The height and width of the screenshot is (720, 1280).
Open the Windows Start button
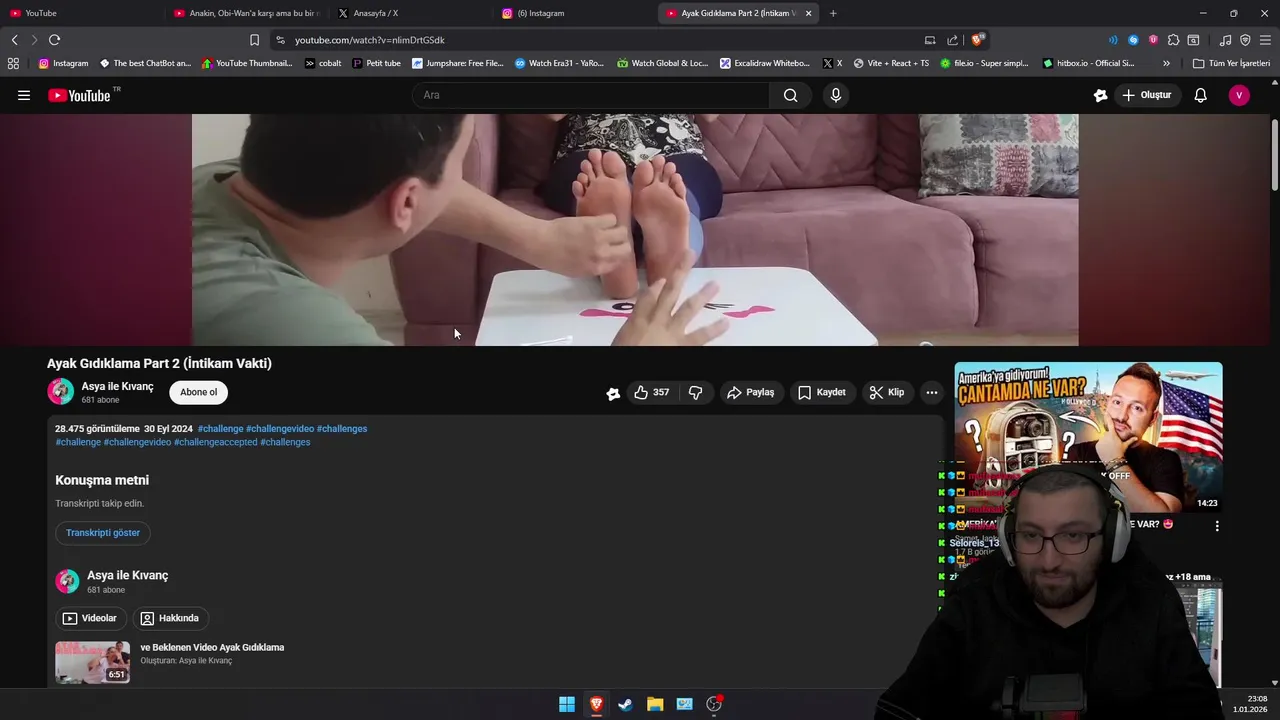point(567,704)
